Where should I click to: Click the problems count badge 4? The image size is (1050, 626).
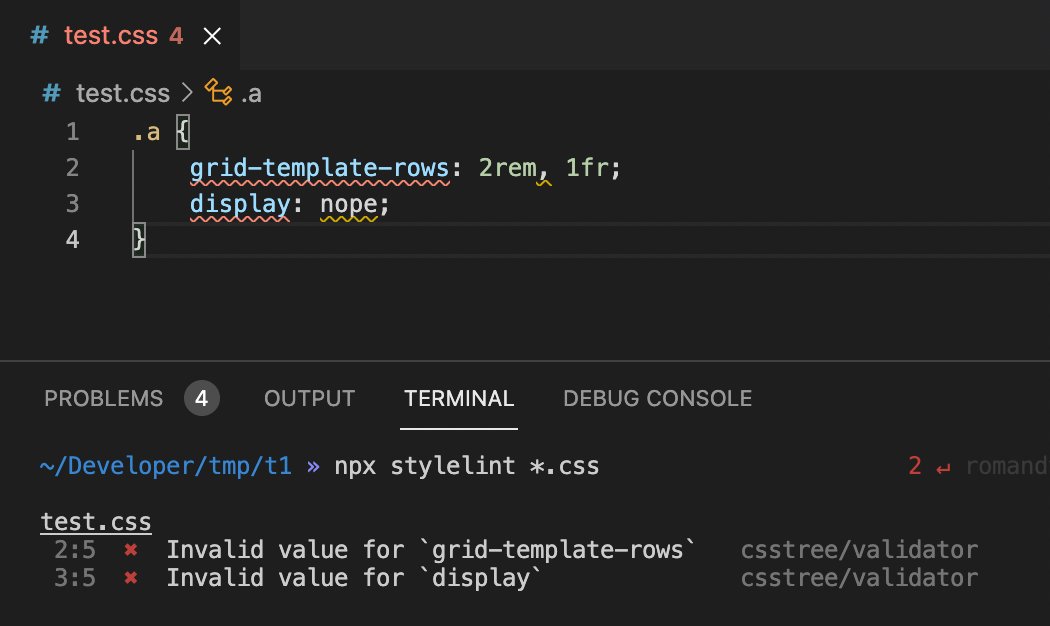[202, 398]
